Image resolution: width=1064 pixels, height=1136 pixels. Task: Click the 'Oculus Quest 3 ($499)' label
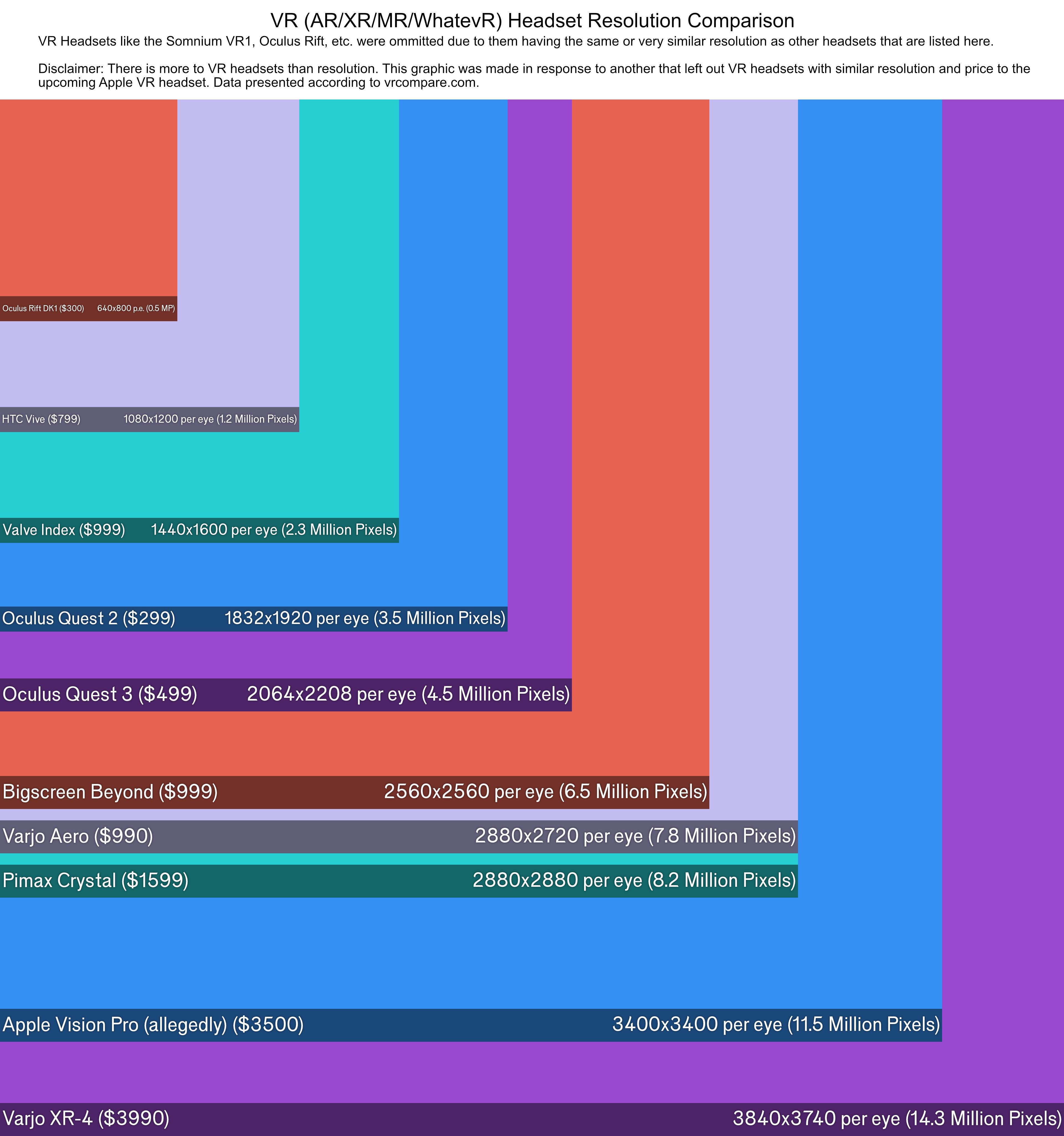100,695
